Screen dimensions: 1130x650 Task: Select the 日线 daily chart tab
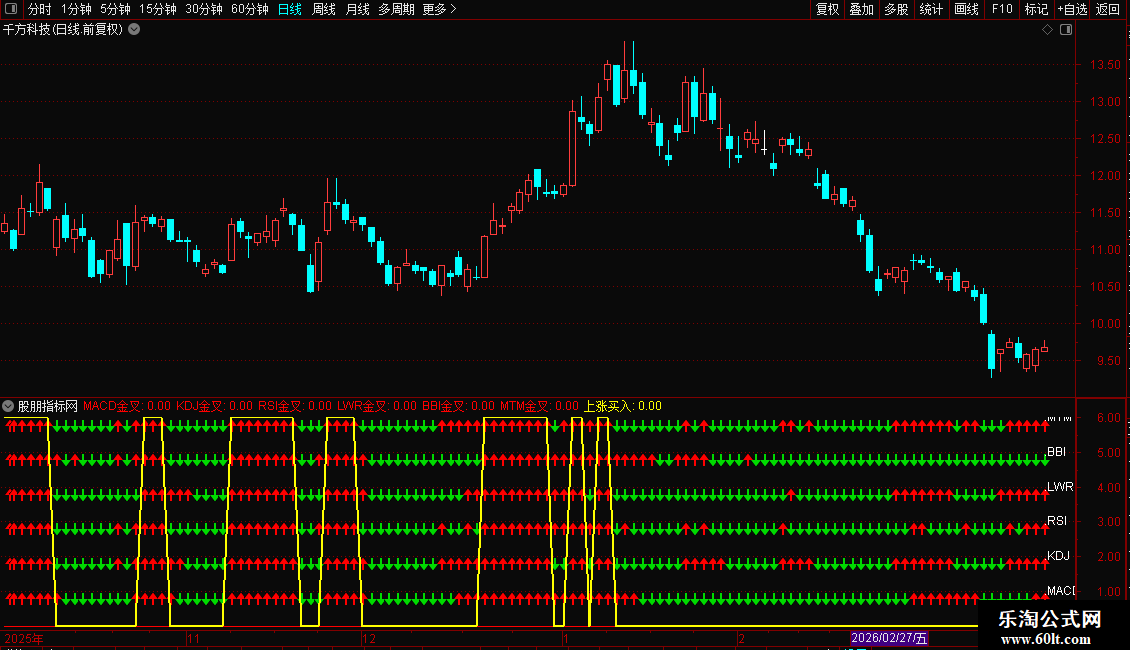point(290,9)
